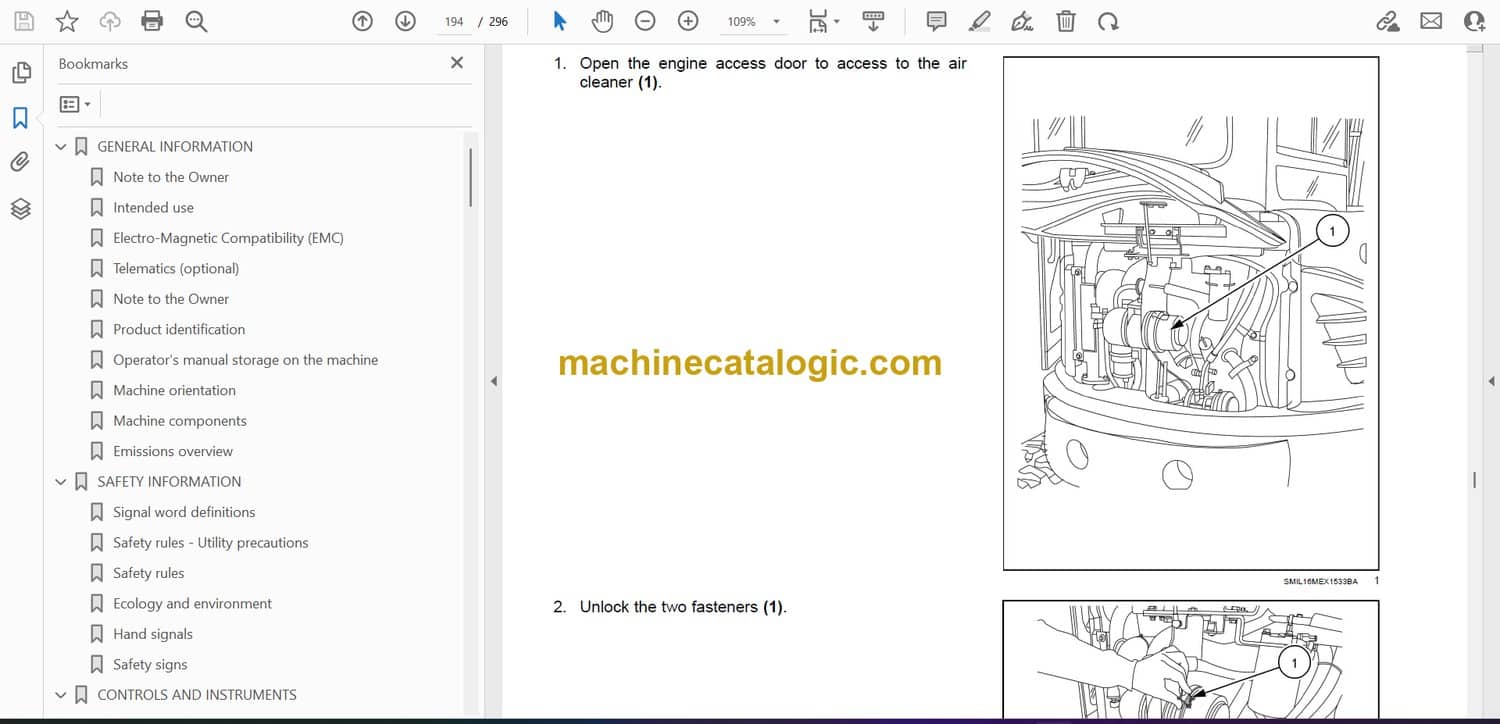
Task: Toggle the Layers panel sidebar icon
Action: [x=20, y=208]
